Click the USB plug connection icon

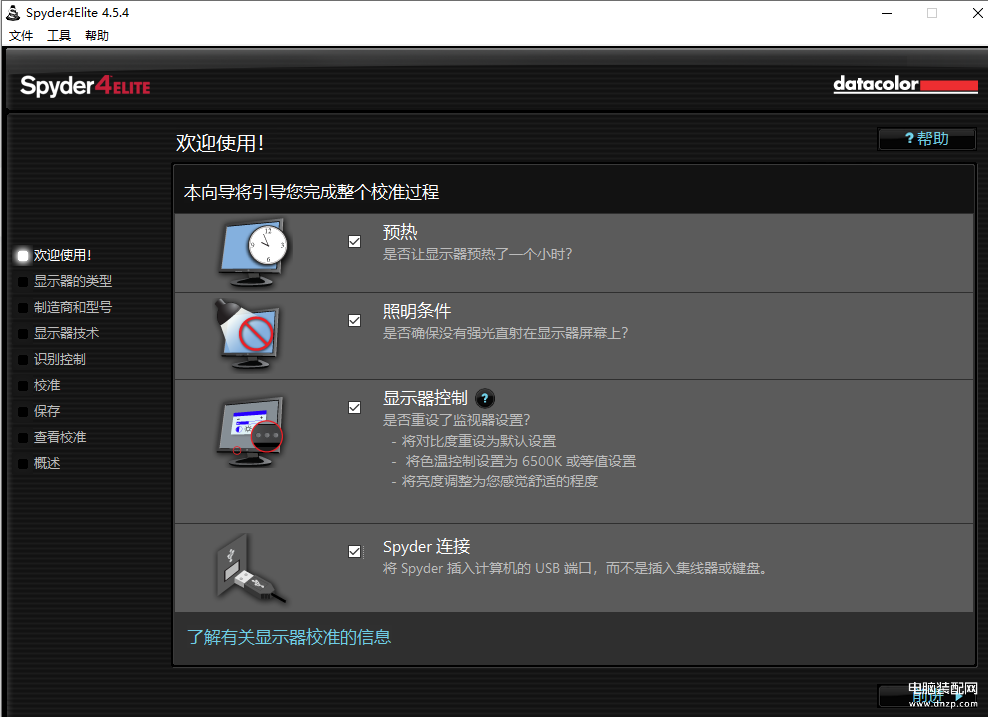click(x=250, y=569)
